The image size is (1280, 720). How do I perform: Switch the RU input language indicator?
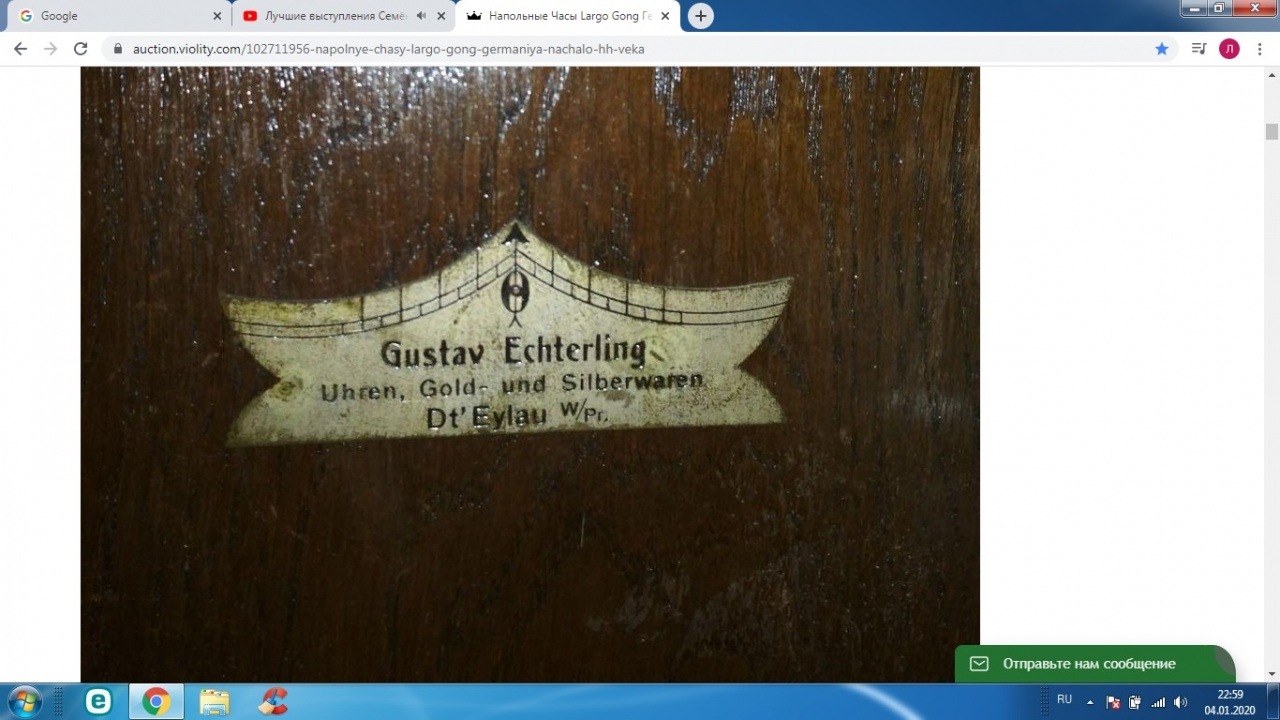pyautogui.click(x=1064, y=700)
